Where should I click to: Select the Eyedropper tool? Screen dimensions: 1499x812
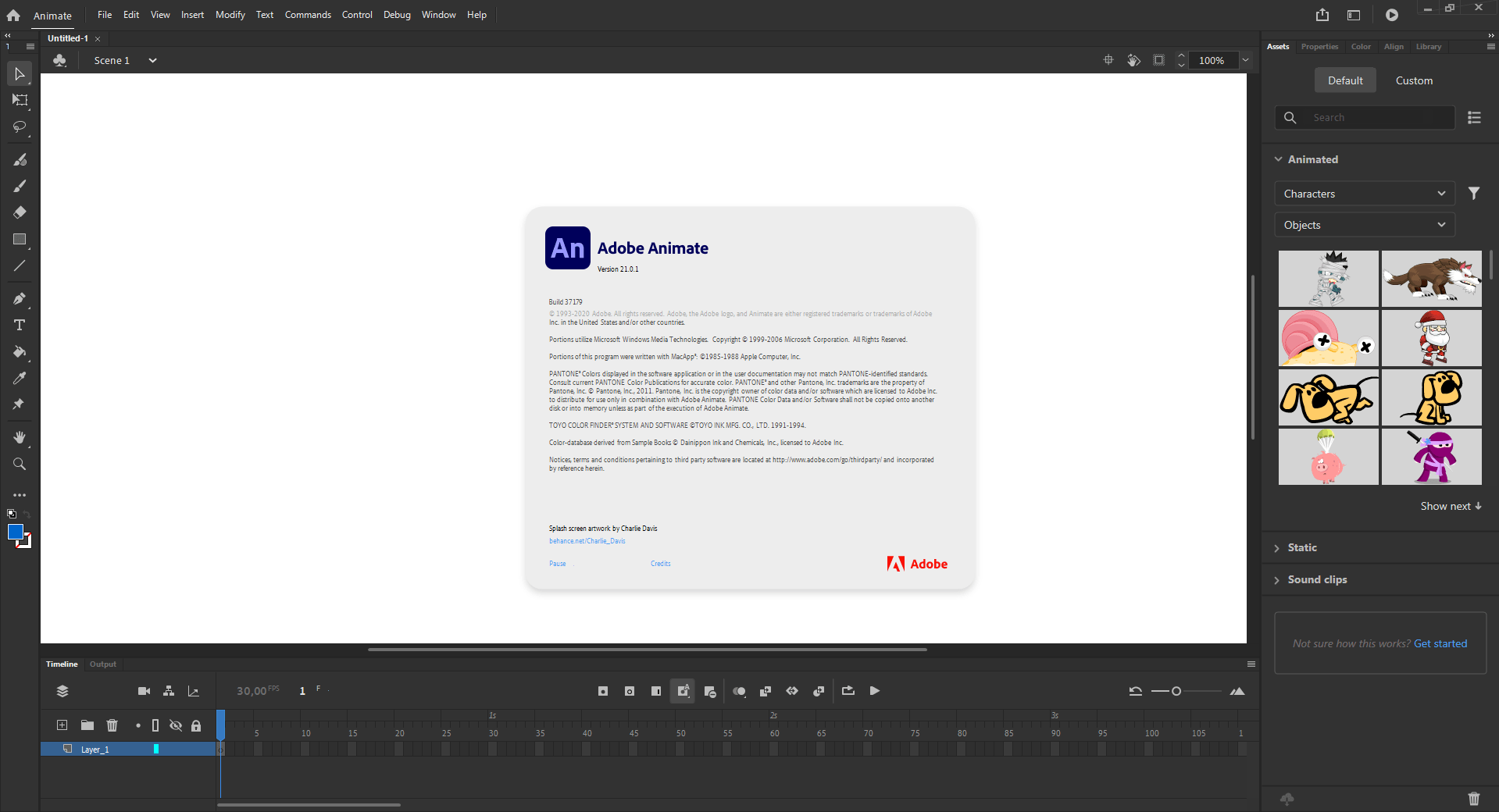[x=20, y=378]
